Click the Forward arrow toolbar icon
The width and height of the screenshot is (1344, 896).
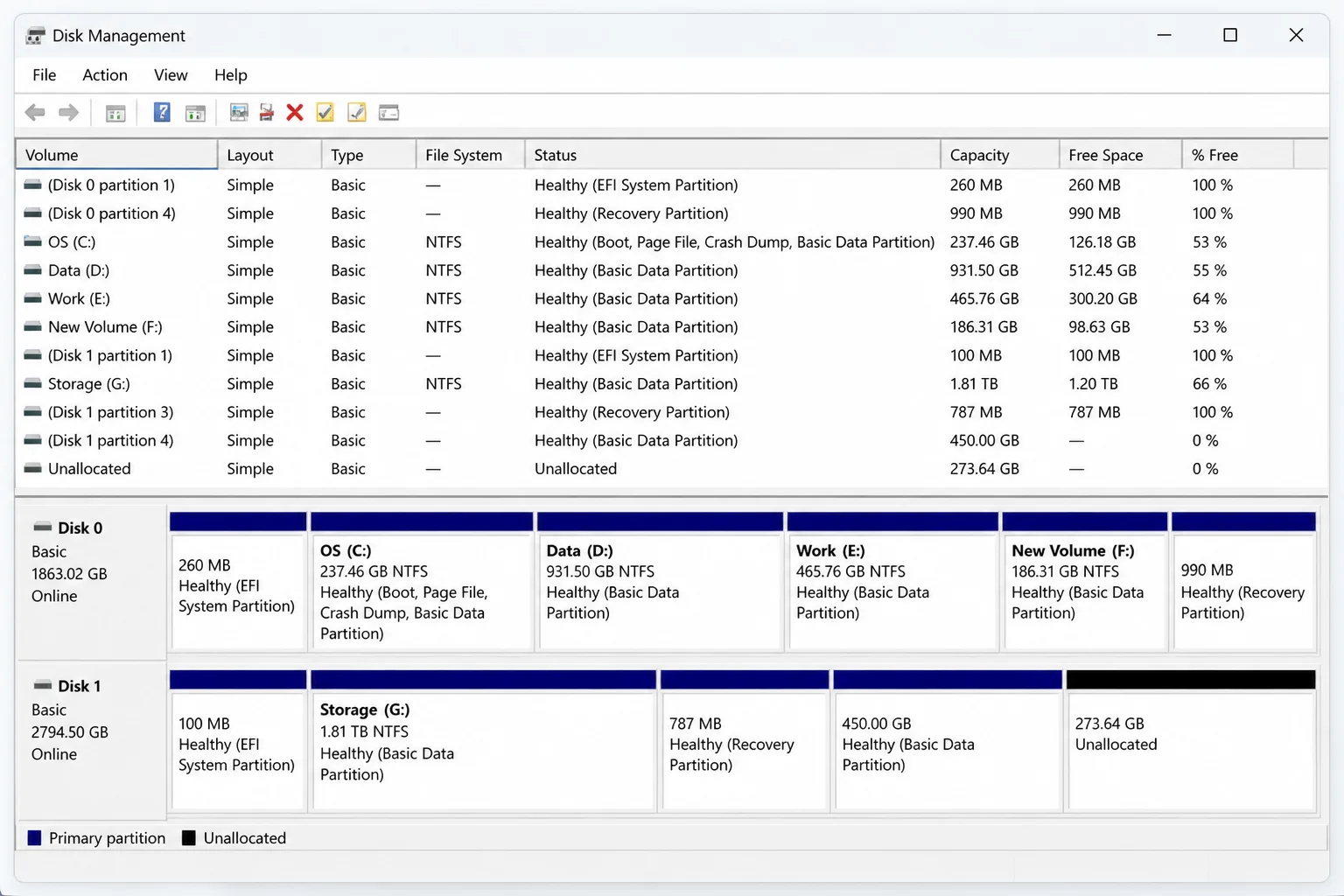click(x=68, y=112)
